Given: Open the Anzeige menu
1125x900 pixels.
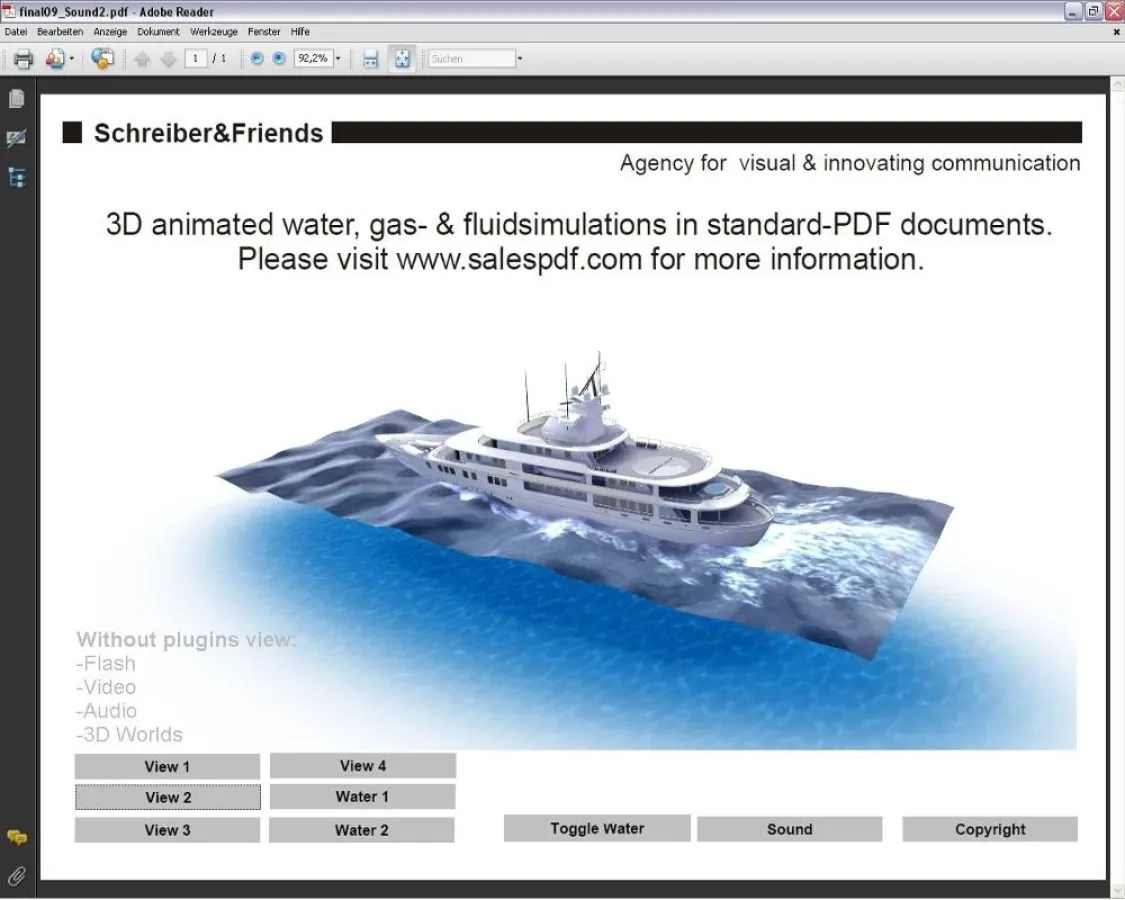Looking at the screenshot, I should 110,32.
